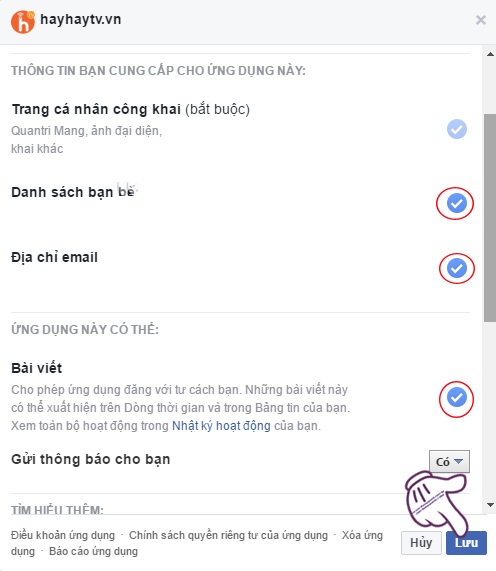
Task: Click the hayhaytv.vn orange app logo
Action: [23, 22]
